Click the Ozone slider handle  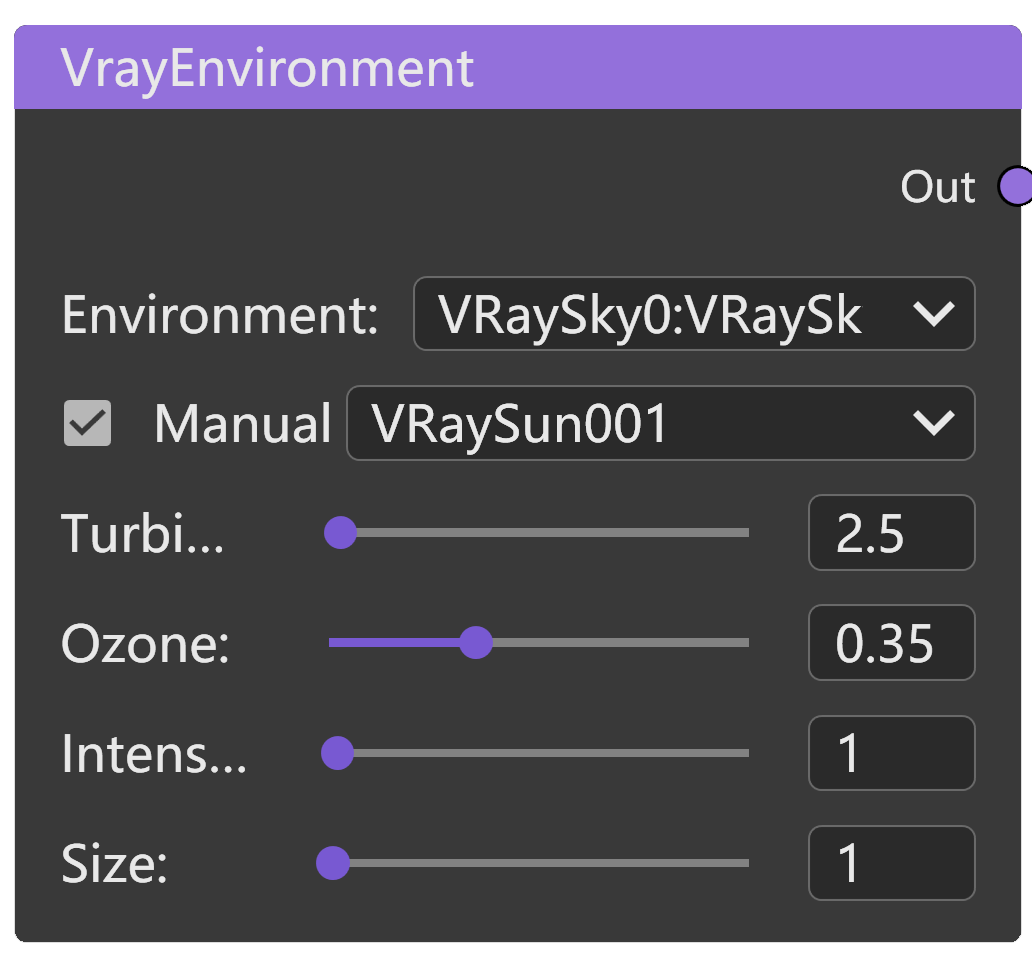(476, 642)
